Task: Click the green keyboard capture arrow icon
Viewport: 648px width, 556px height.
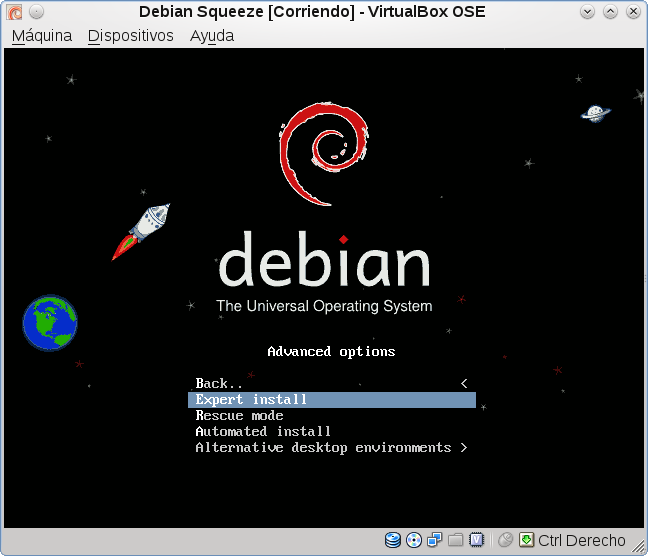Action: click(526, 540)
